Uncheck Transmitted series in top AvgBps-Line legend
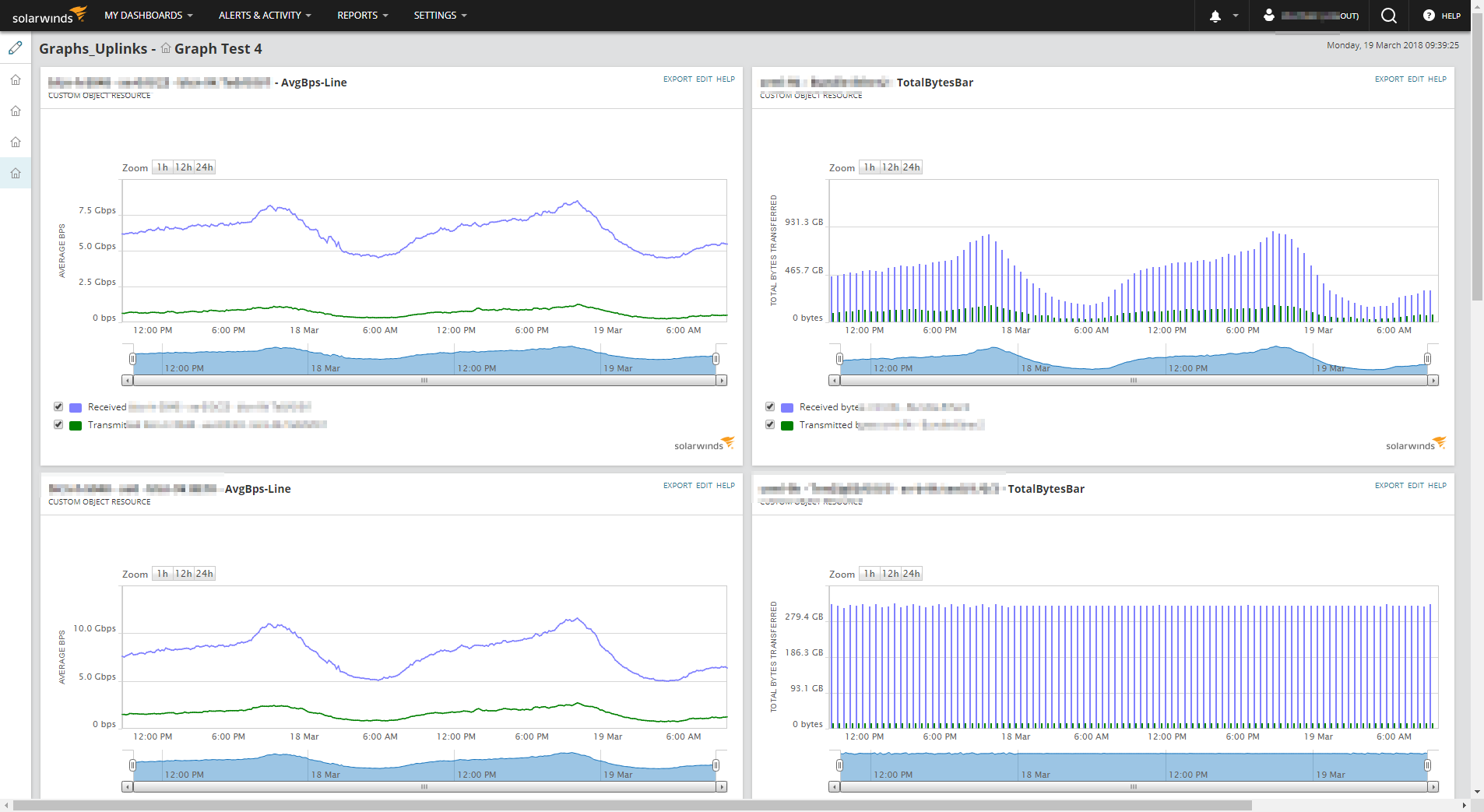The image size is (1484, 812). [58, 424]
